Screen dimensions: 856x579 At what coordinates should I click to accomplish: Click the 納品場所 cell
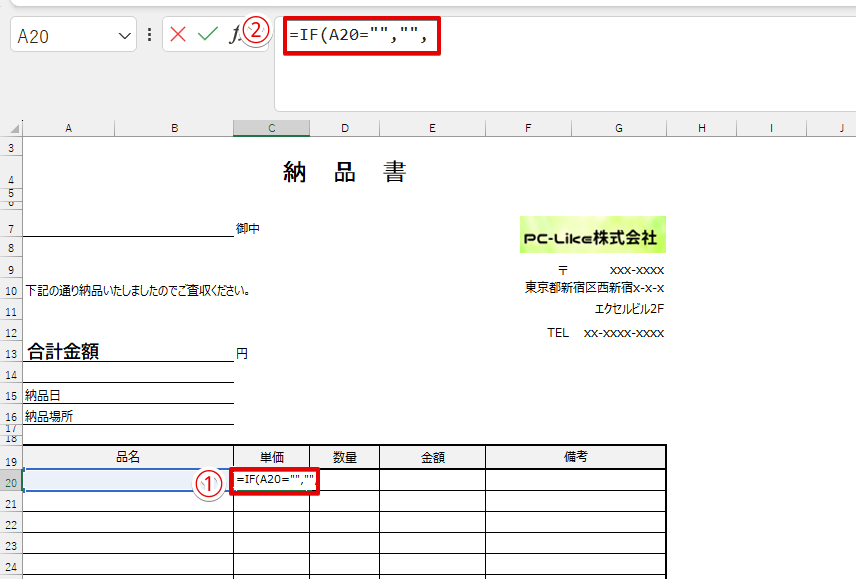tap(49, 416)
